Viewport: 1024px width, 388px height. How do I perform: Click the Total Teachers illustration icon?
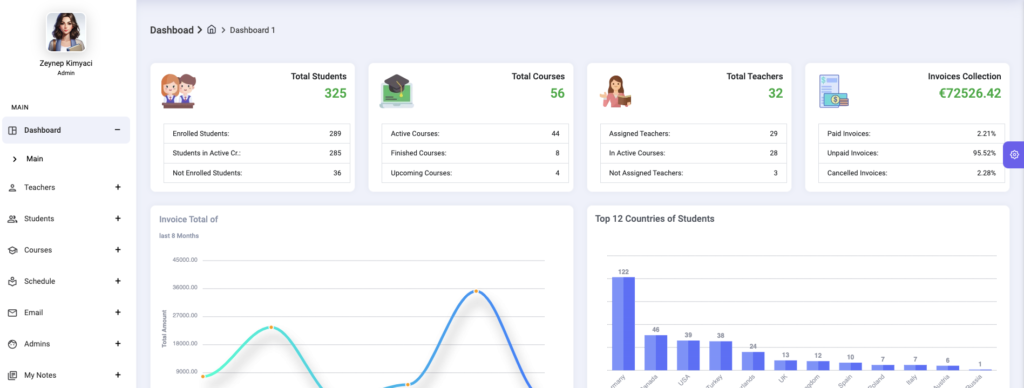click(615, 91)
